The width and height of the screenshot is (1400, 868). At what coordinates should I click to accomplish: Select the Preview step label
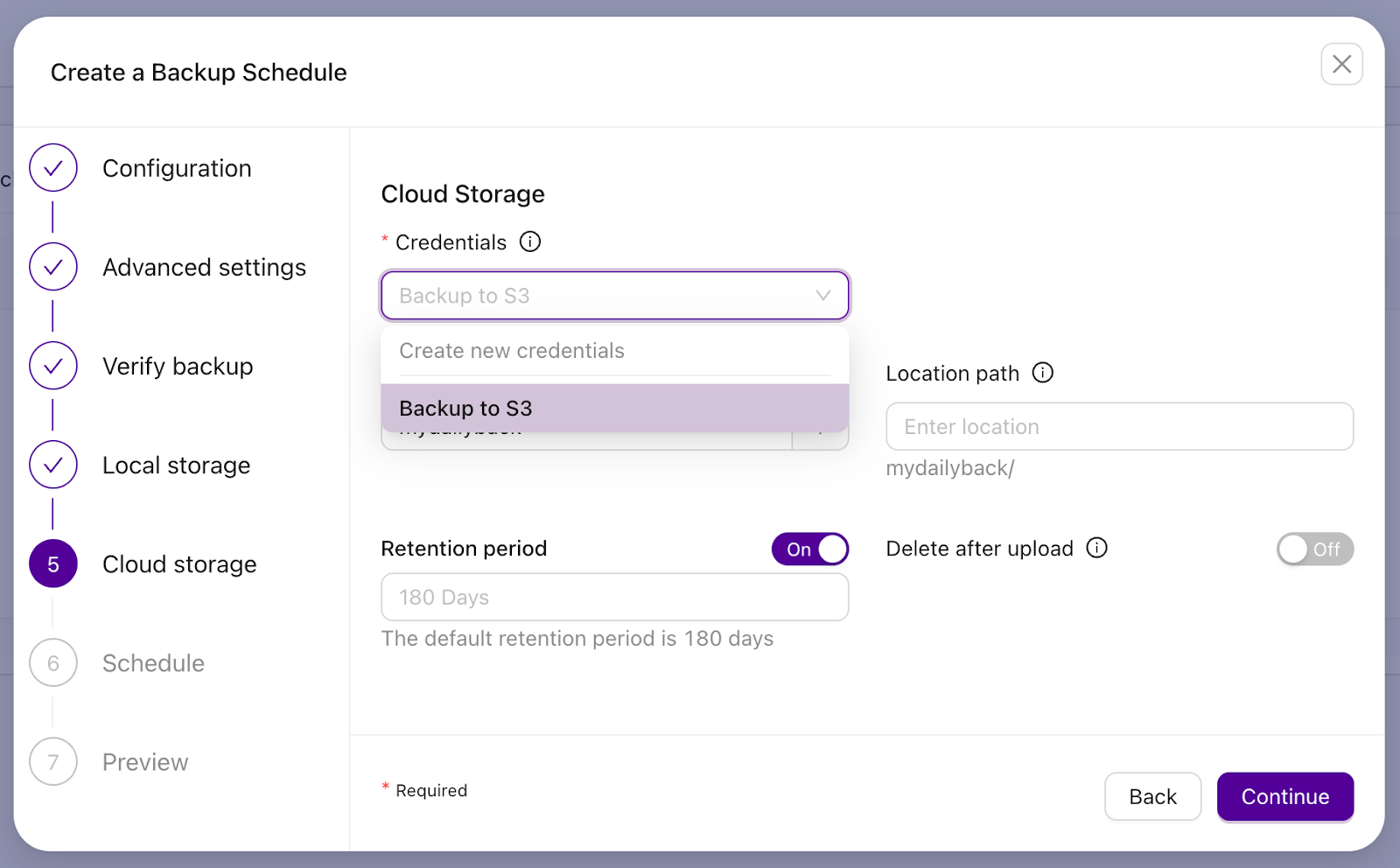[145, 762]
